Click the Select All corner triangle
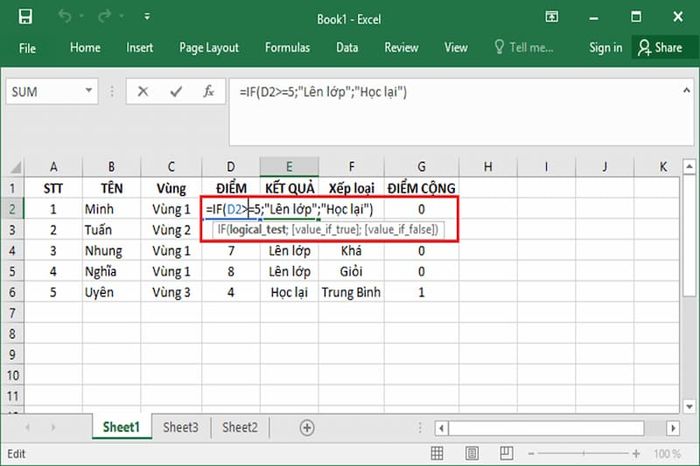This screenshot has height=466, width=700. 15,167
